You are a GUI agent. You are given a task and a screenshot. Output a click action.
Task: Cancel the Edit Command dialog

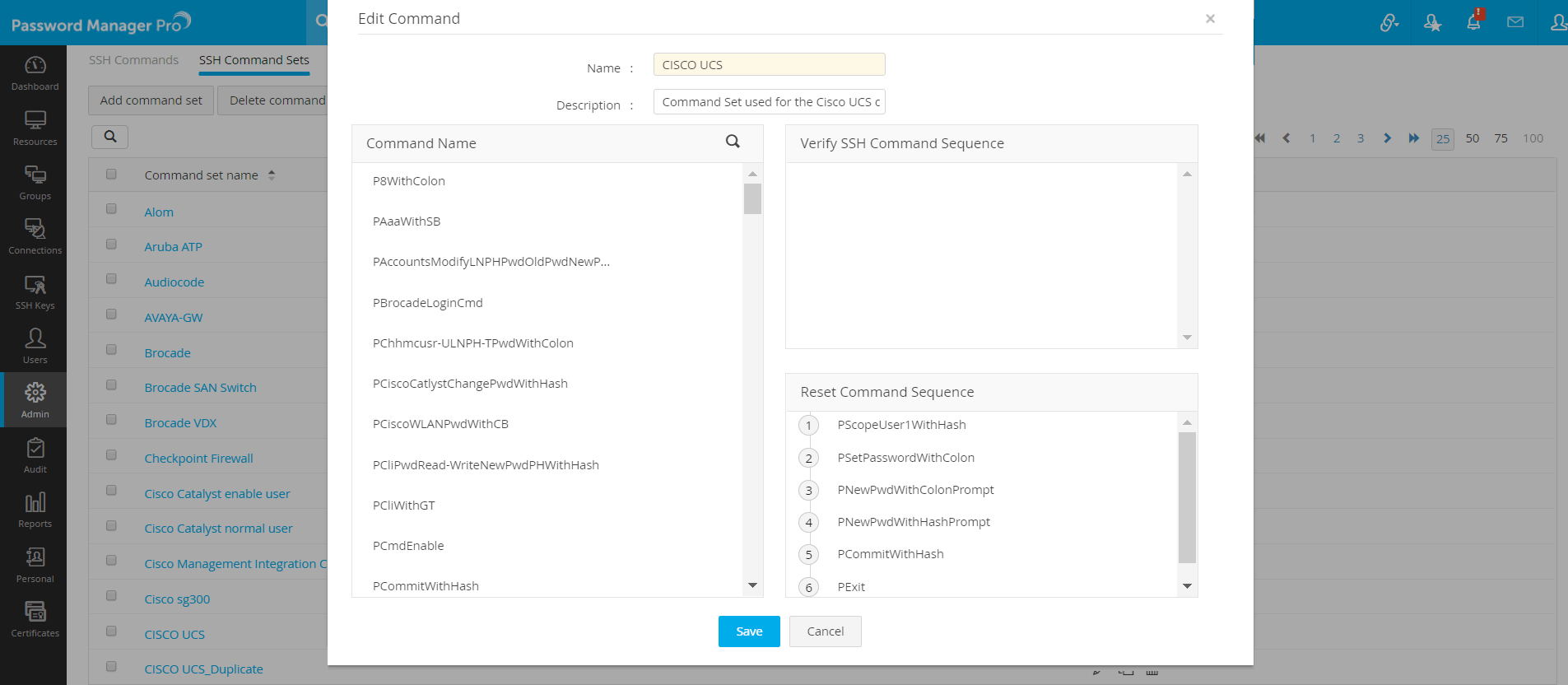[x=825, y=631]
